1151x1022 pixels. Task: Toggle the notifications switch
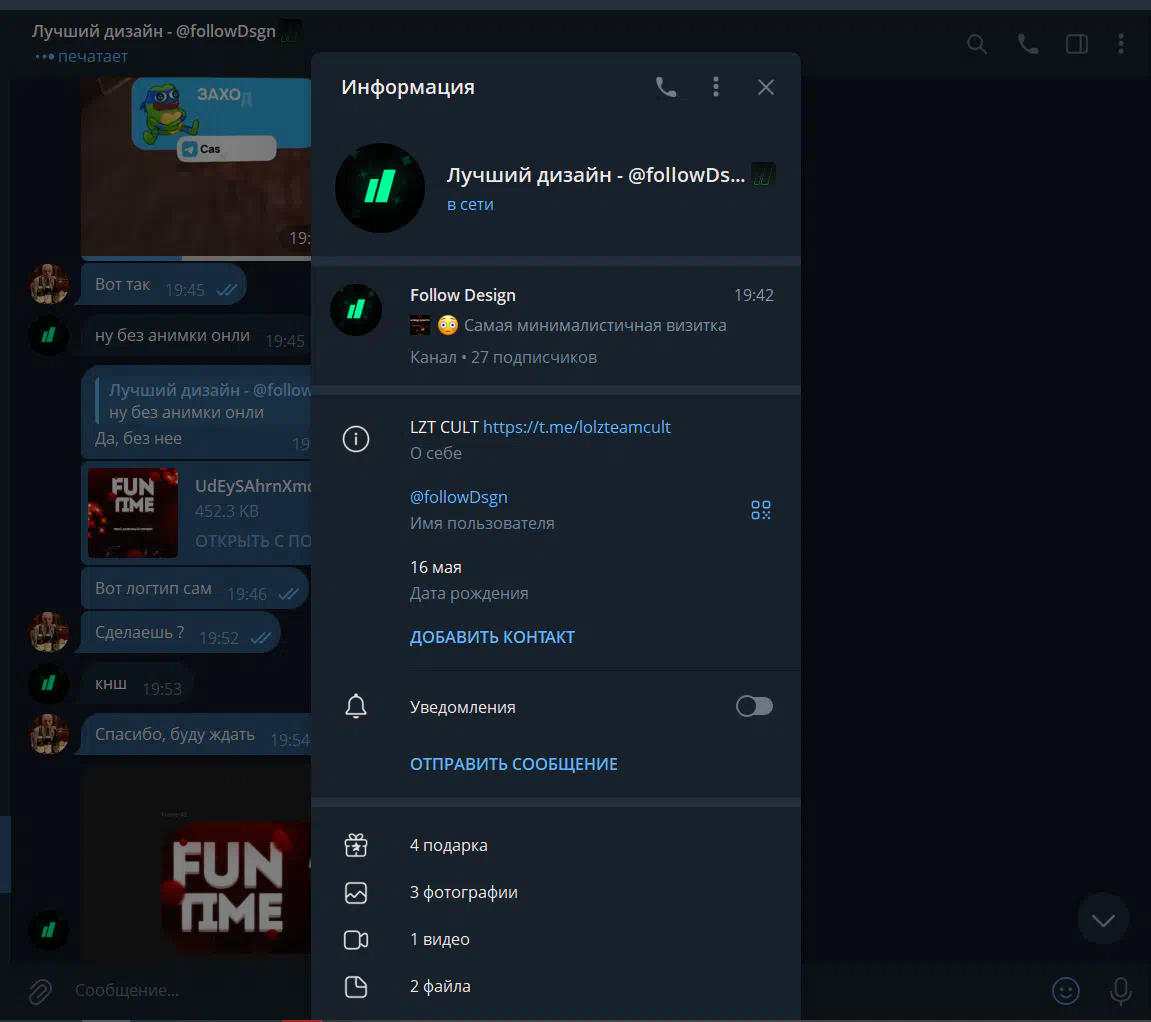(x=754, y=707)
